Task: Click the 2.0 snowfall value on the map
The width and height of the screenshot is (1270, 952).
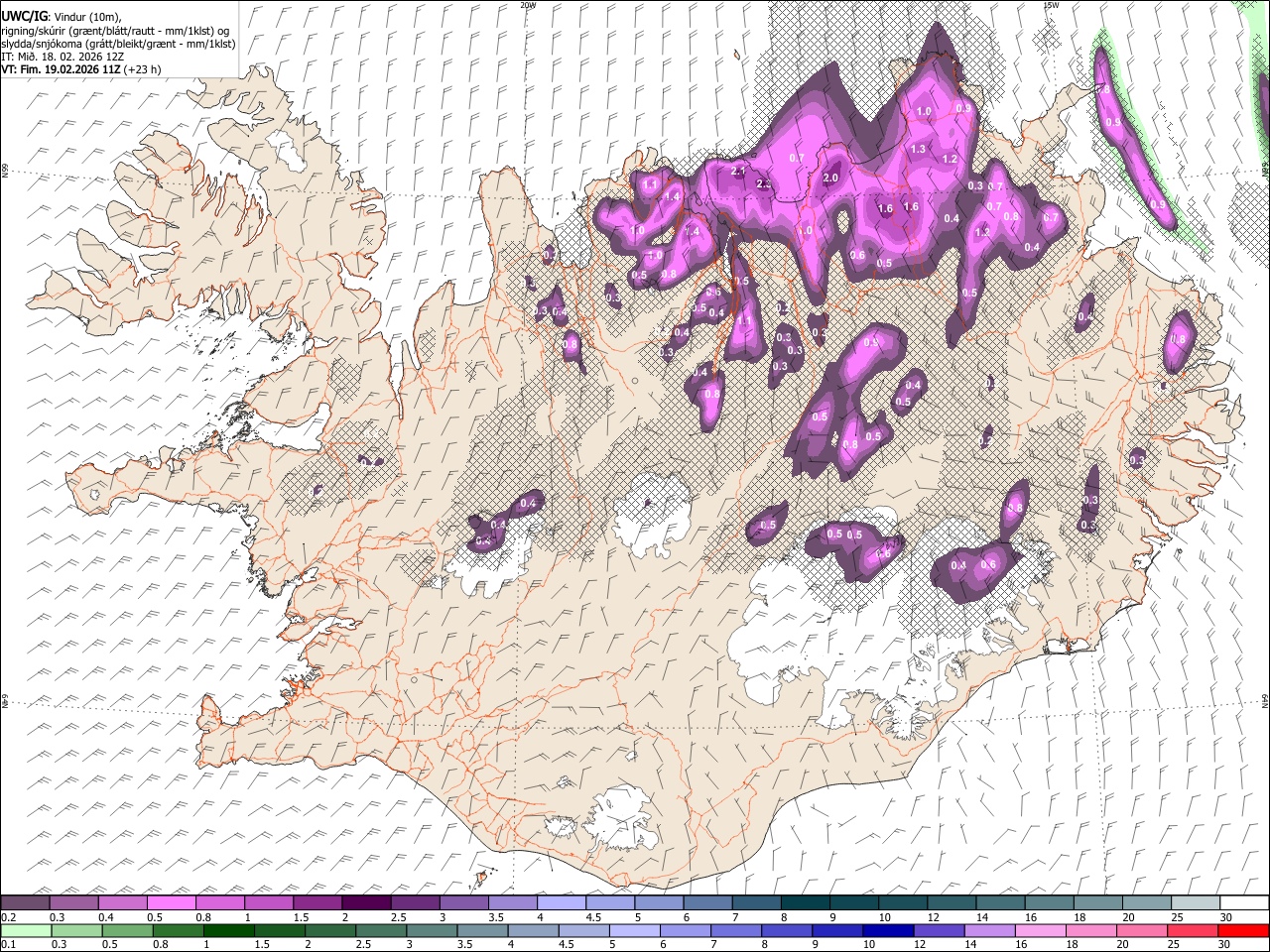Action: click(830, 178)
